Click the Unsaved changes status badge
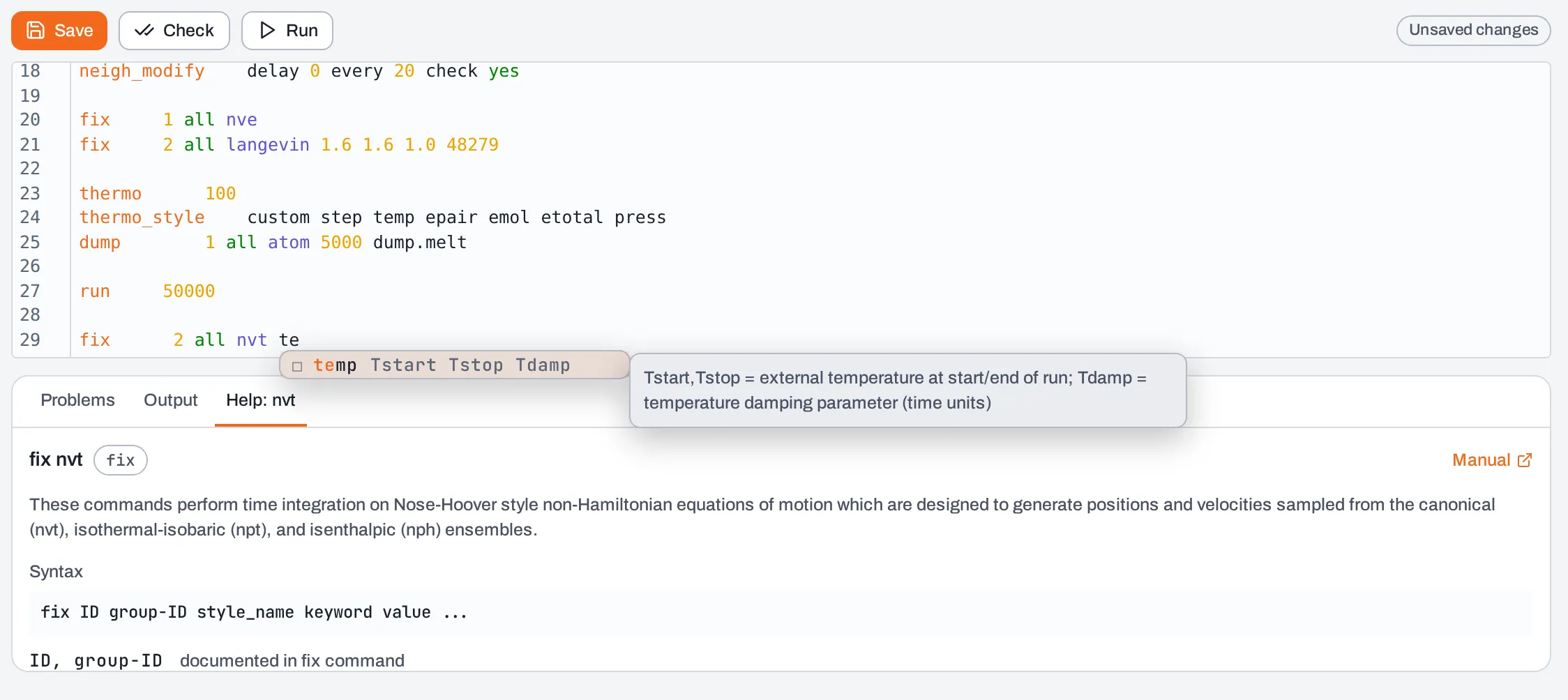1568x700 pixels. tap(1473, 30)
